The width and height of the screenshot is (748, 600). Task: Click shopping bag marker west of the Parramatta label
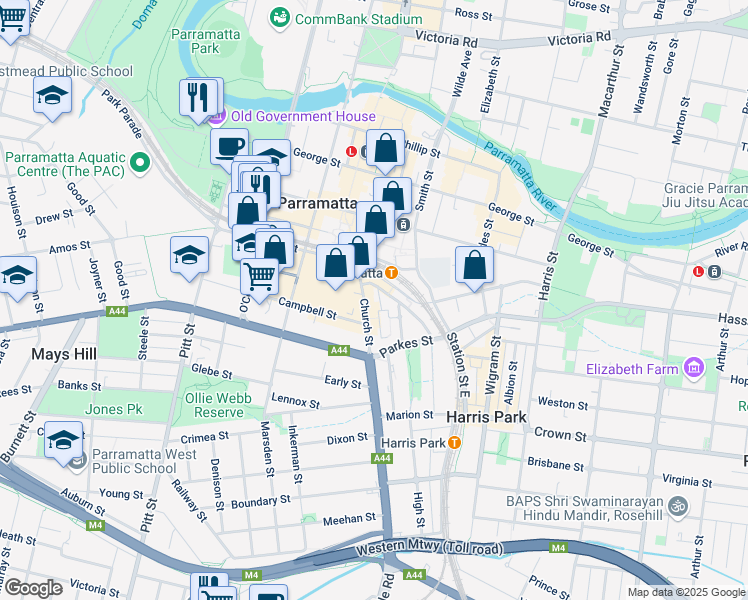click(247, 210)
